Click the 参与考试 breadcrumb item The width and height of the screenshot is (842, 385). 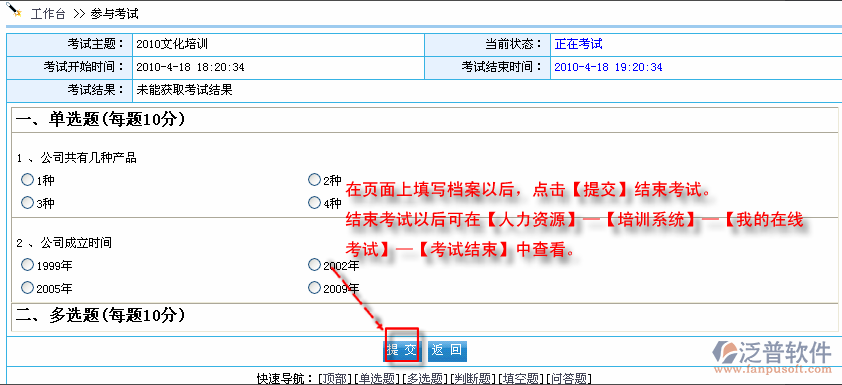click(114, 14)
